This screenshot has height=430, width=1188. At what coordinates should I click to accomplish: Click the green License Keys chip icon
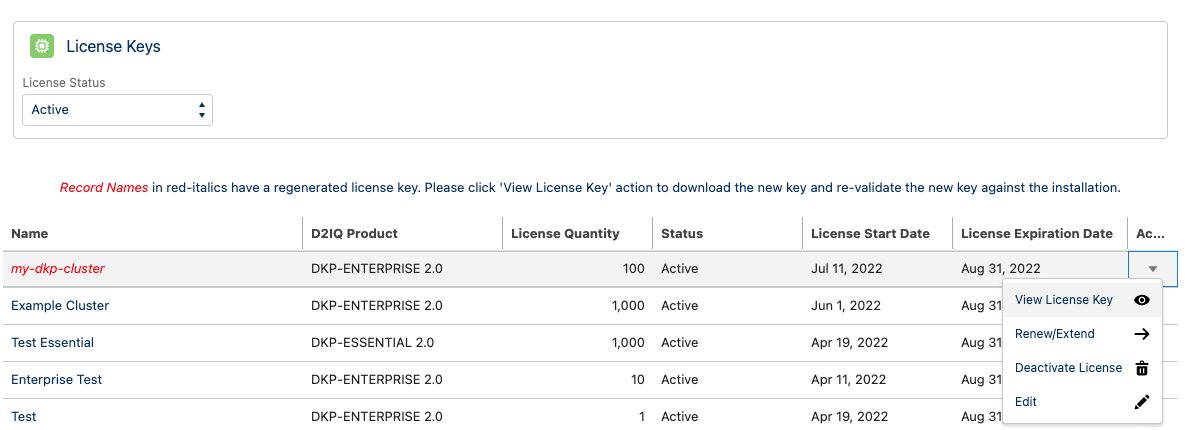(x=42, y=46)
